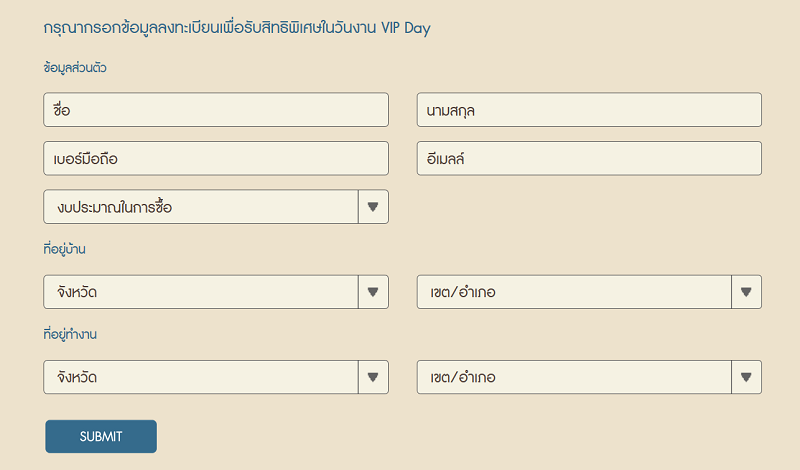Open เขต/อำเภอ select under ที่อยู่บ้าน
Screen dimensions: 800x470
(x=589, y=292)
